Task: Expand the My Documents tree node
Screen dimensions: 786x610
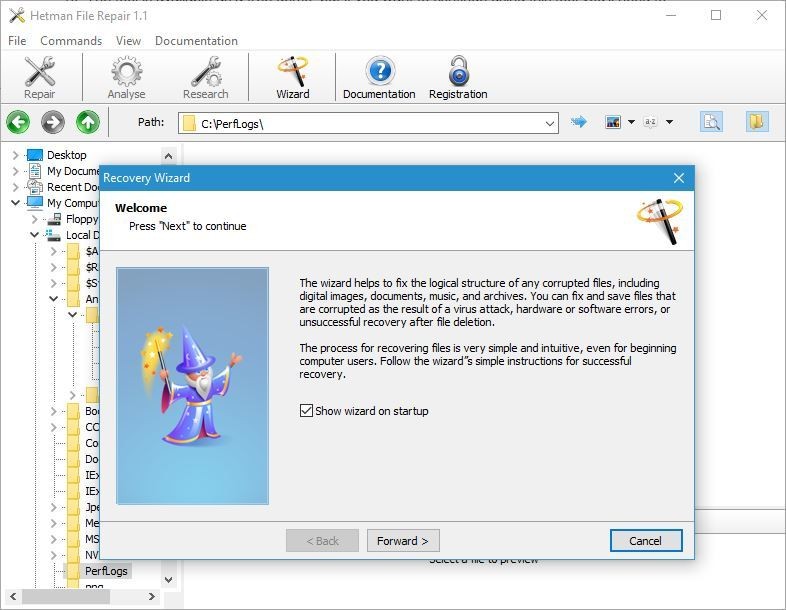Action: pyautogui.click(x=16, y=171)
